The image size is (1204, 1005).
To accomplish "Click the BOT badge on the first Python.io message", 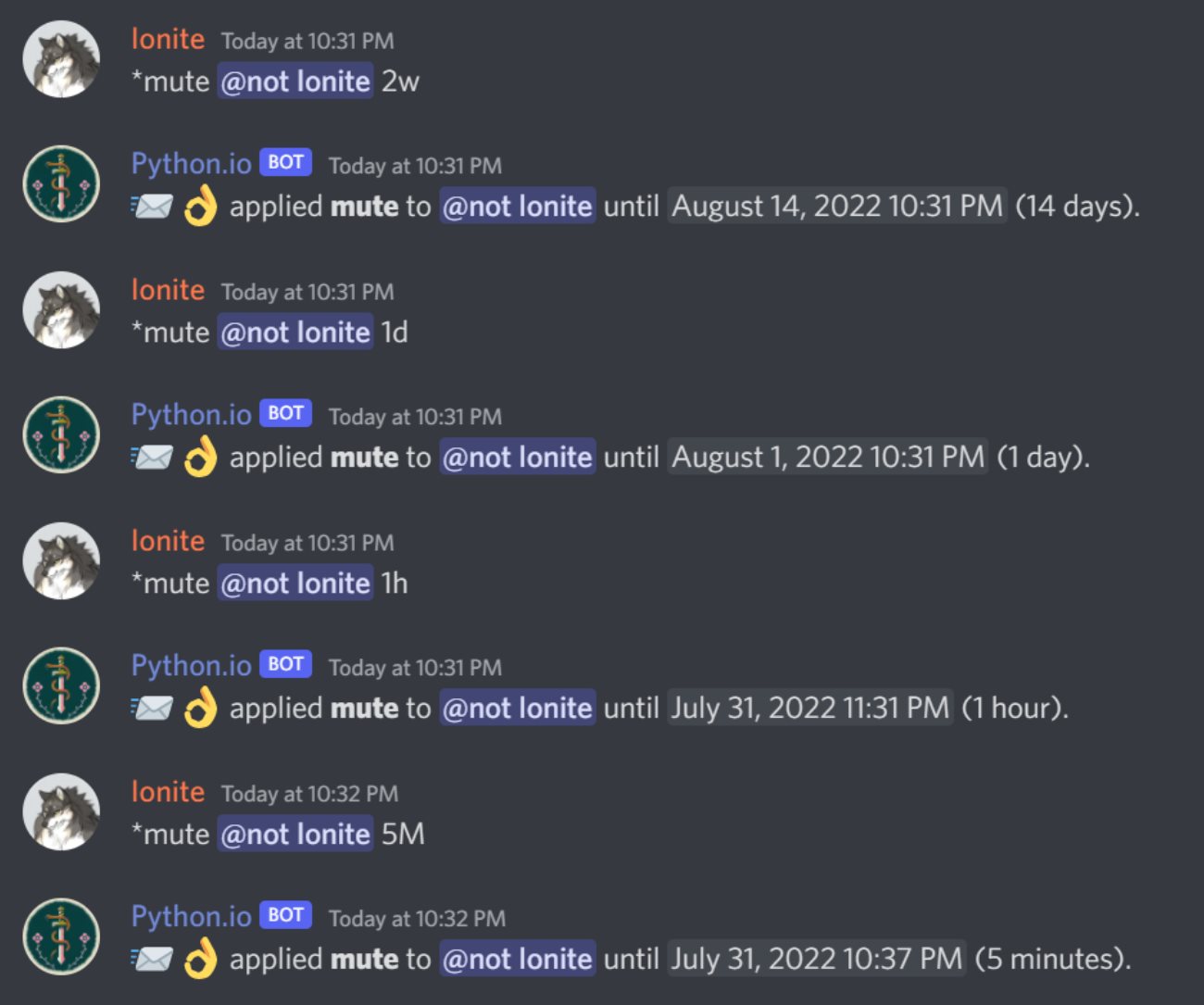I will (x=287, y=162).
